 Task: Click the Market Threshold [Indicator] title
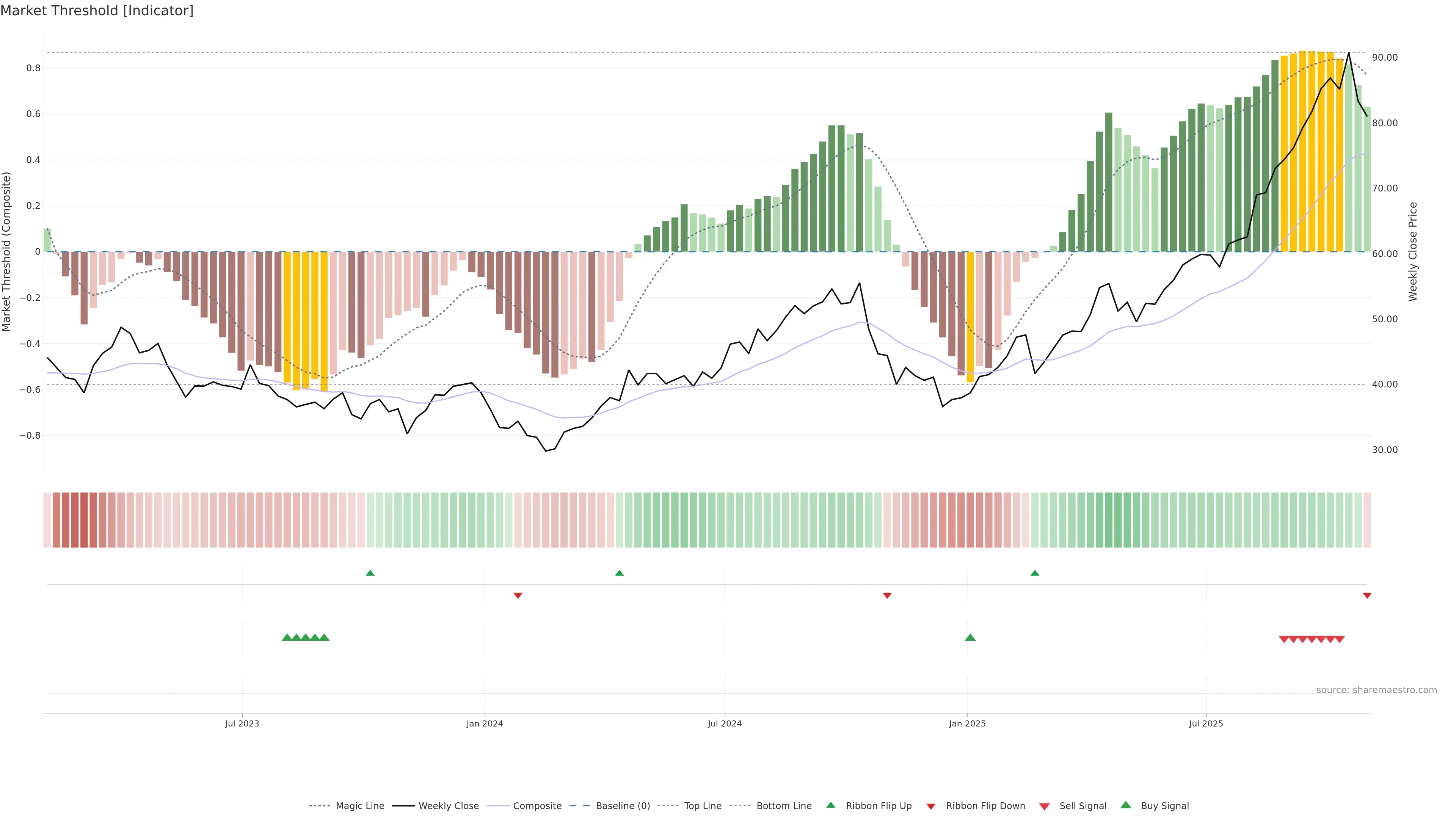coord(97,11)
